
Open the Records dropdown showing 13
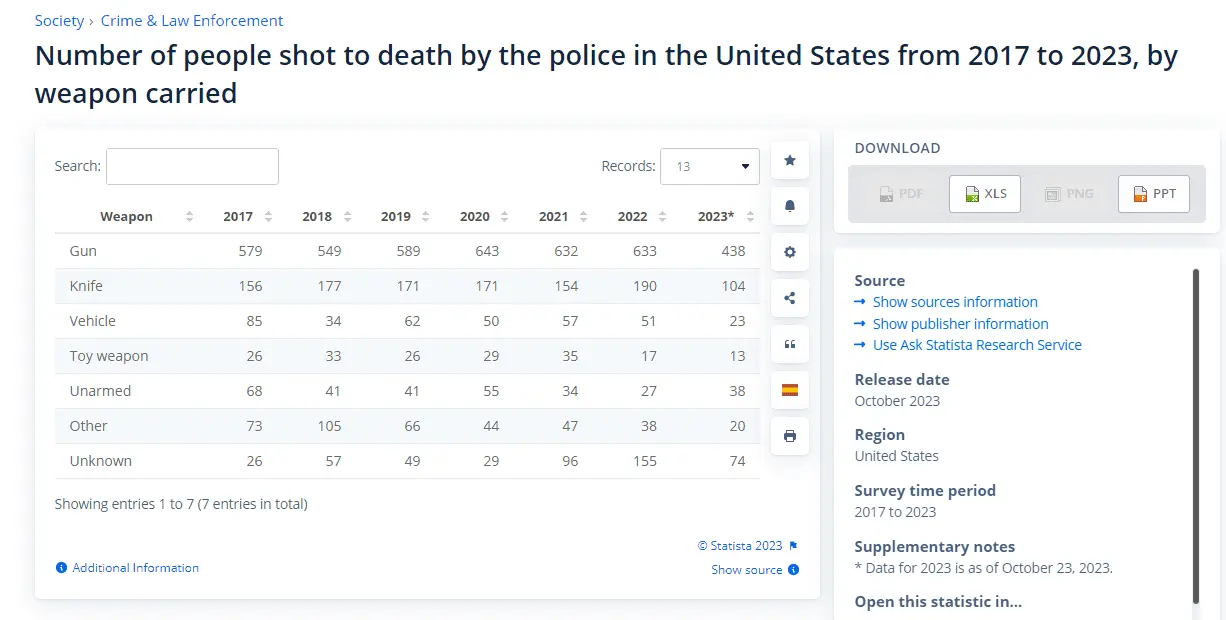(x=710, y=166)
